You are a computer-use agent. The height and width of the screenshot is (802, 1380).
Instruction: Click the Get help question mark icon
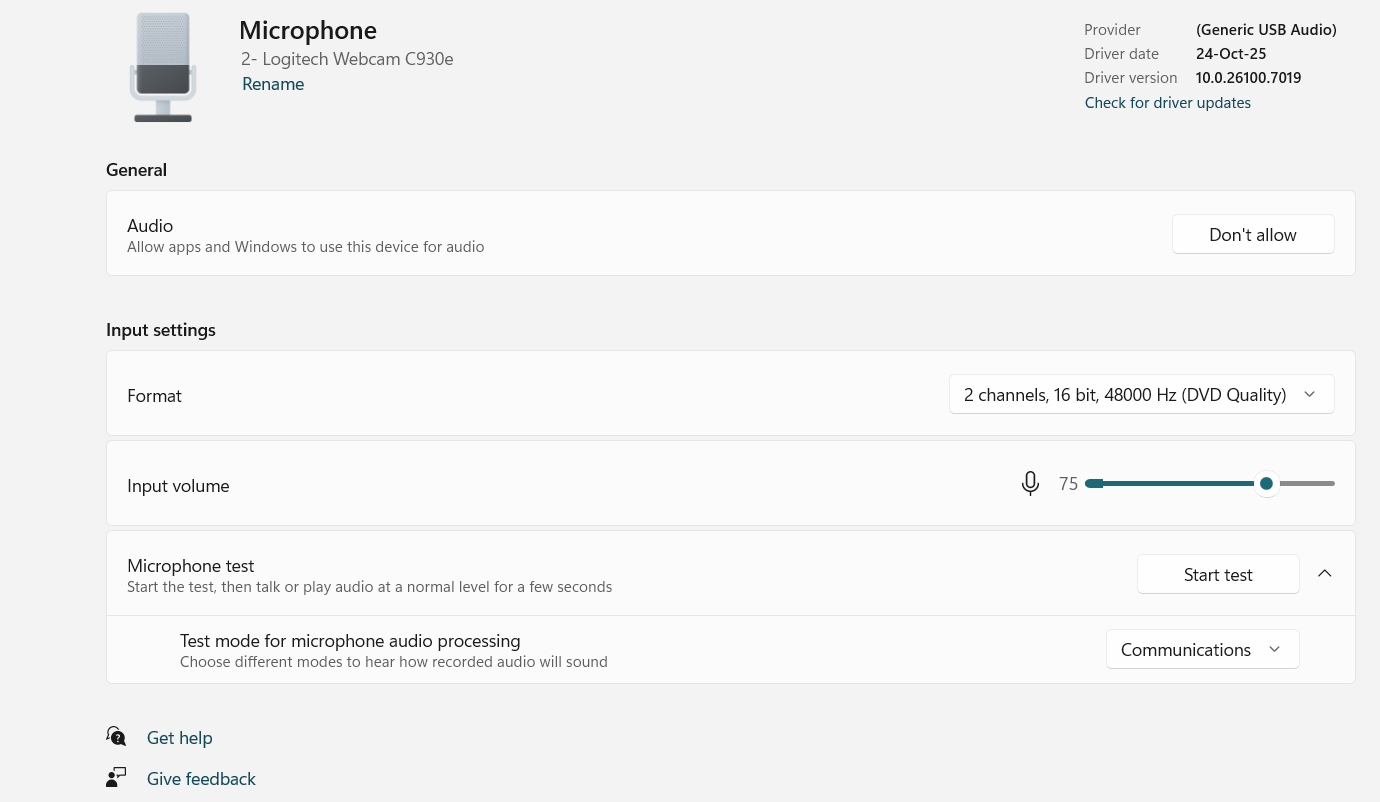pos(116,736)
